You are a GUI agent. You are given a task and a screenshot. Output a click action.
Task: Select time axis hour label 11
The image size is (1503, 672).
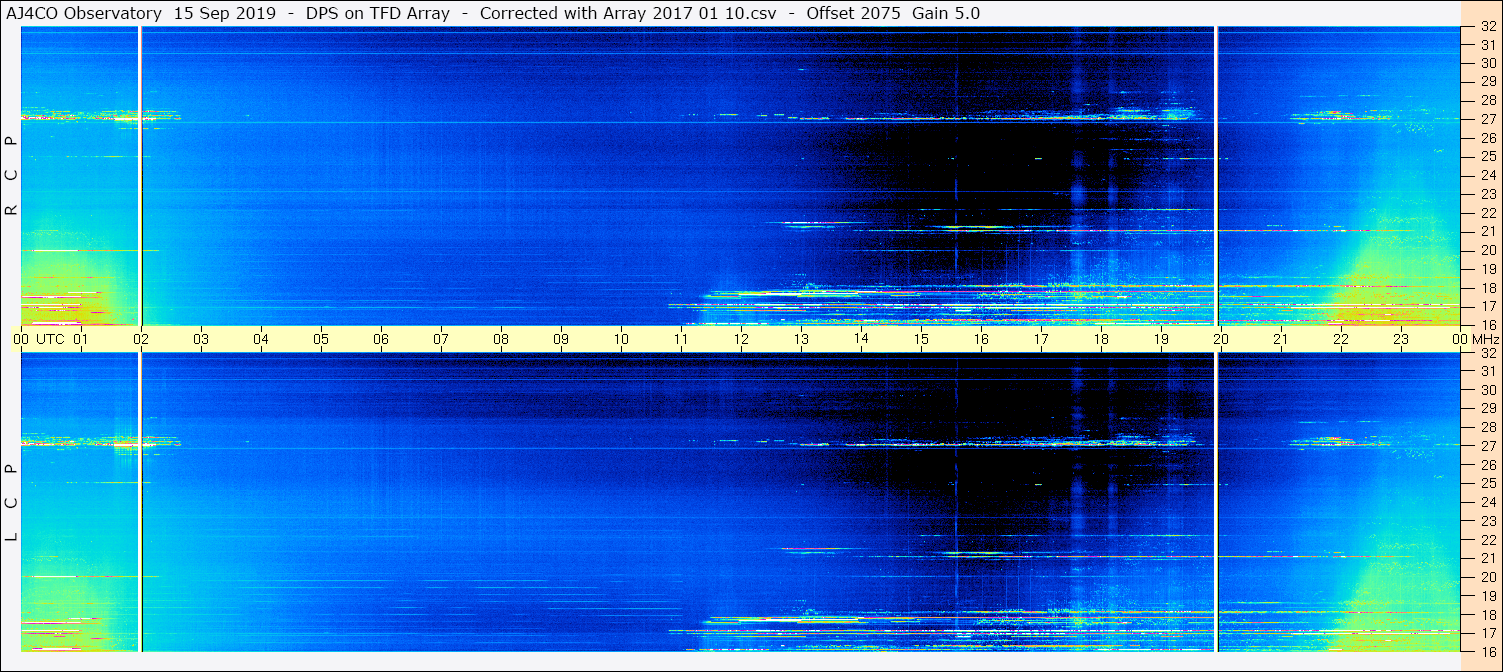(681, 339)
